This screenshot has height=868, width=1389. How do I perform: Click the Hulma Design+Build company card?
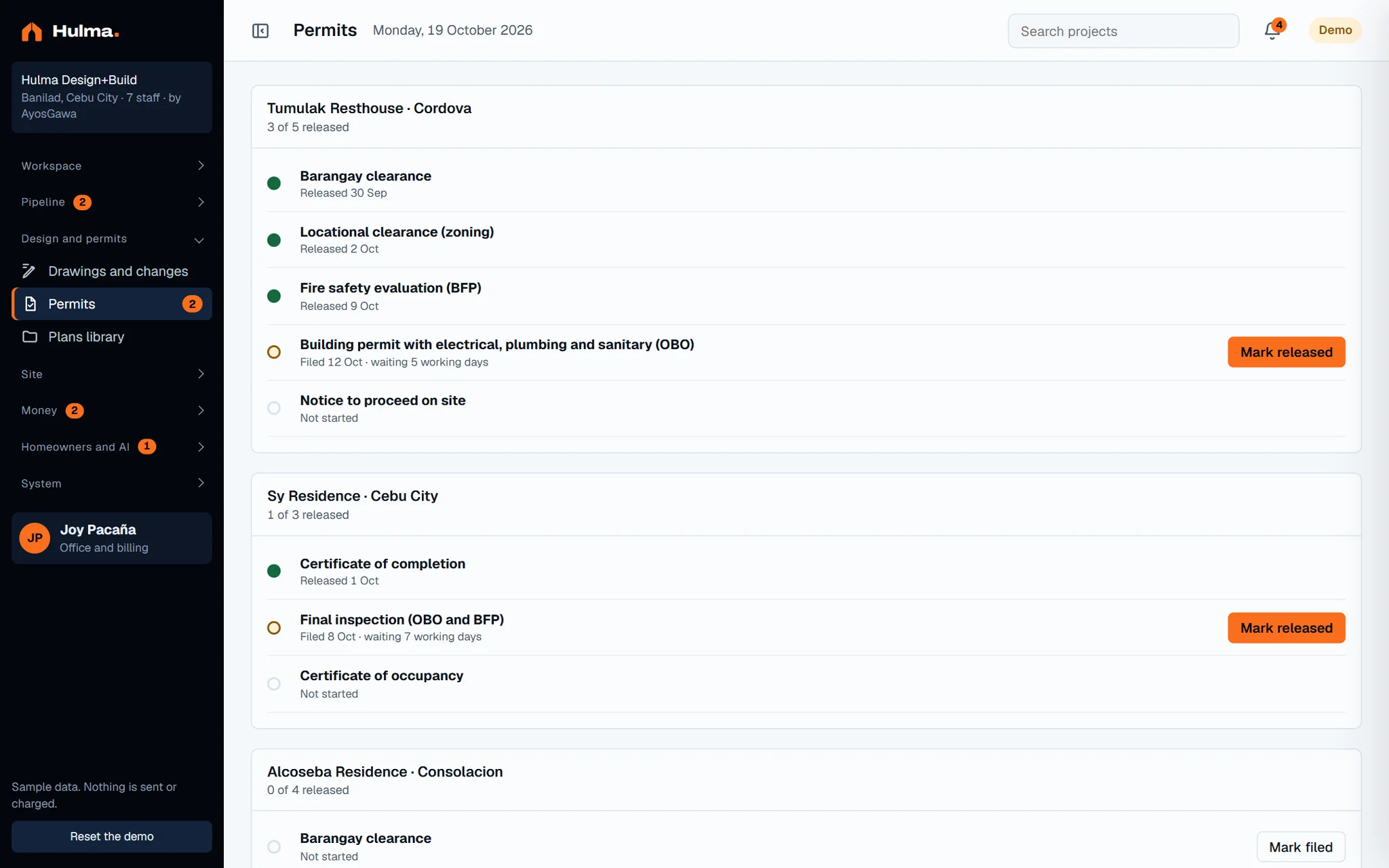click(x=112, y=97)
